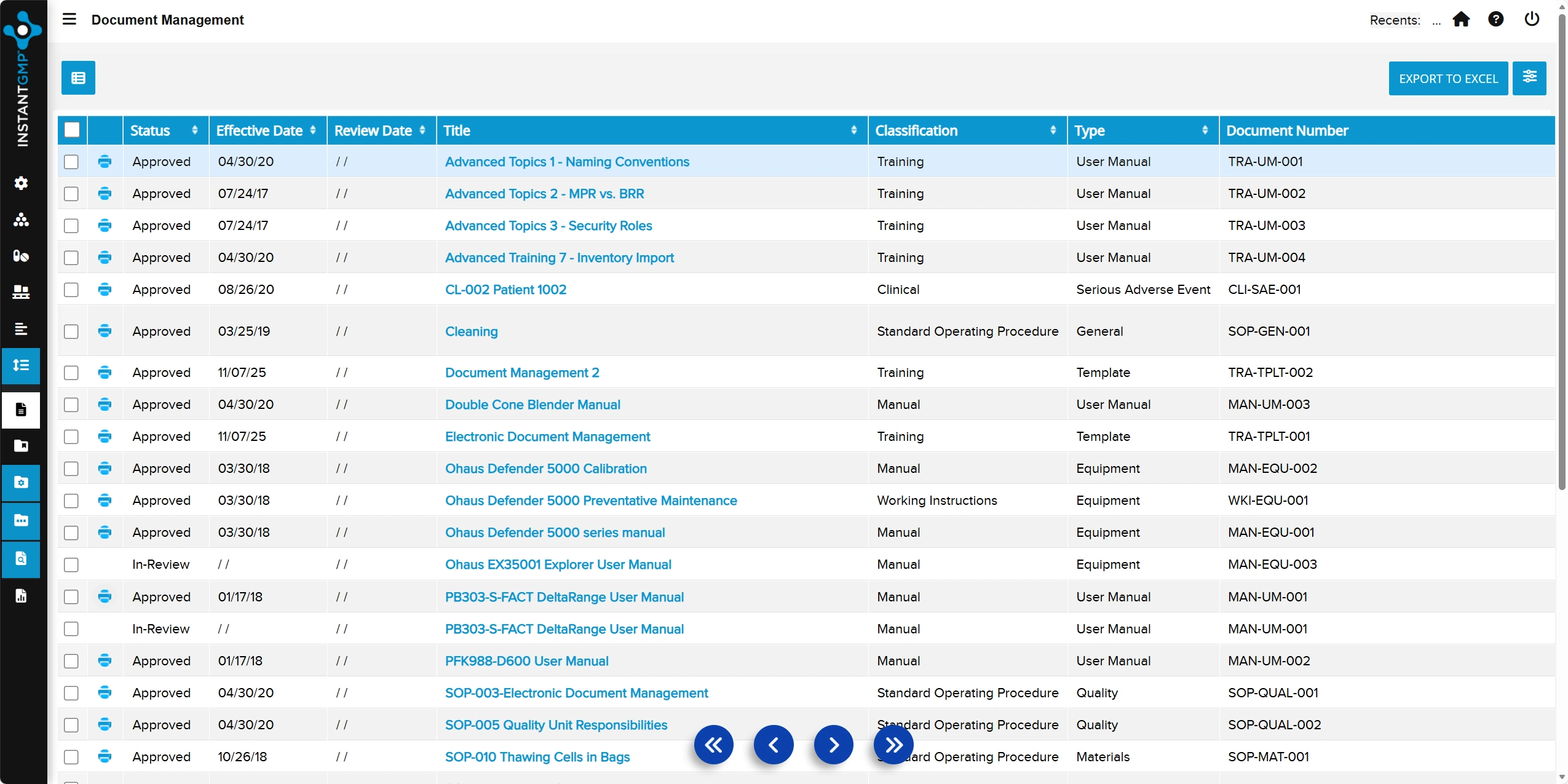
Task: Sort by Classification column
Action: (x=1053, y=130)
